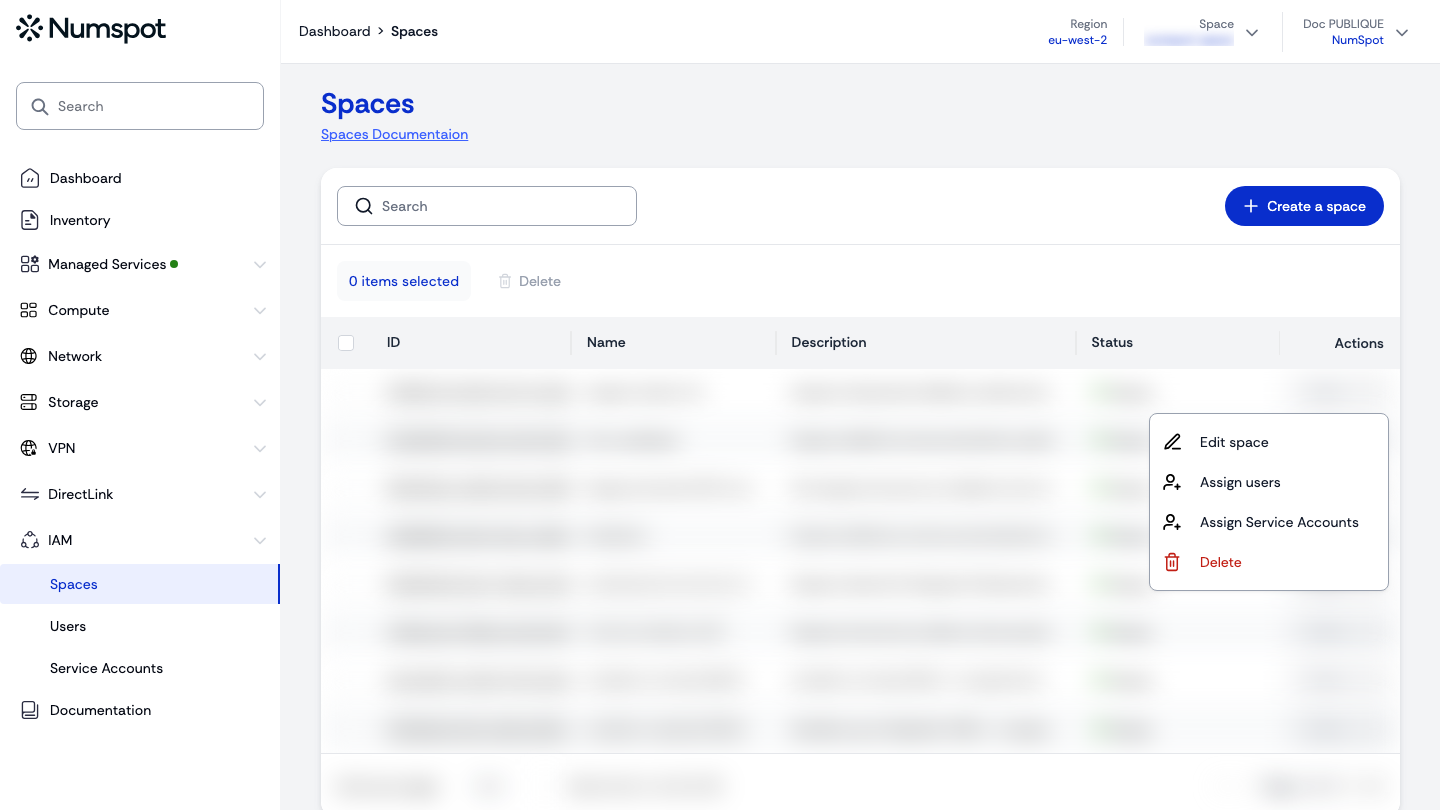
Task: Focus the sidebar Search field
Action: coord(140,106)
